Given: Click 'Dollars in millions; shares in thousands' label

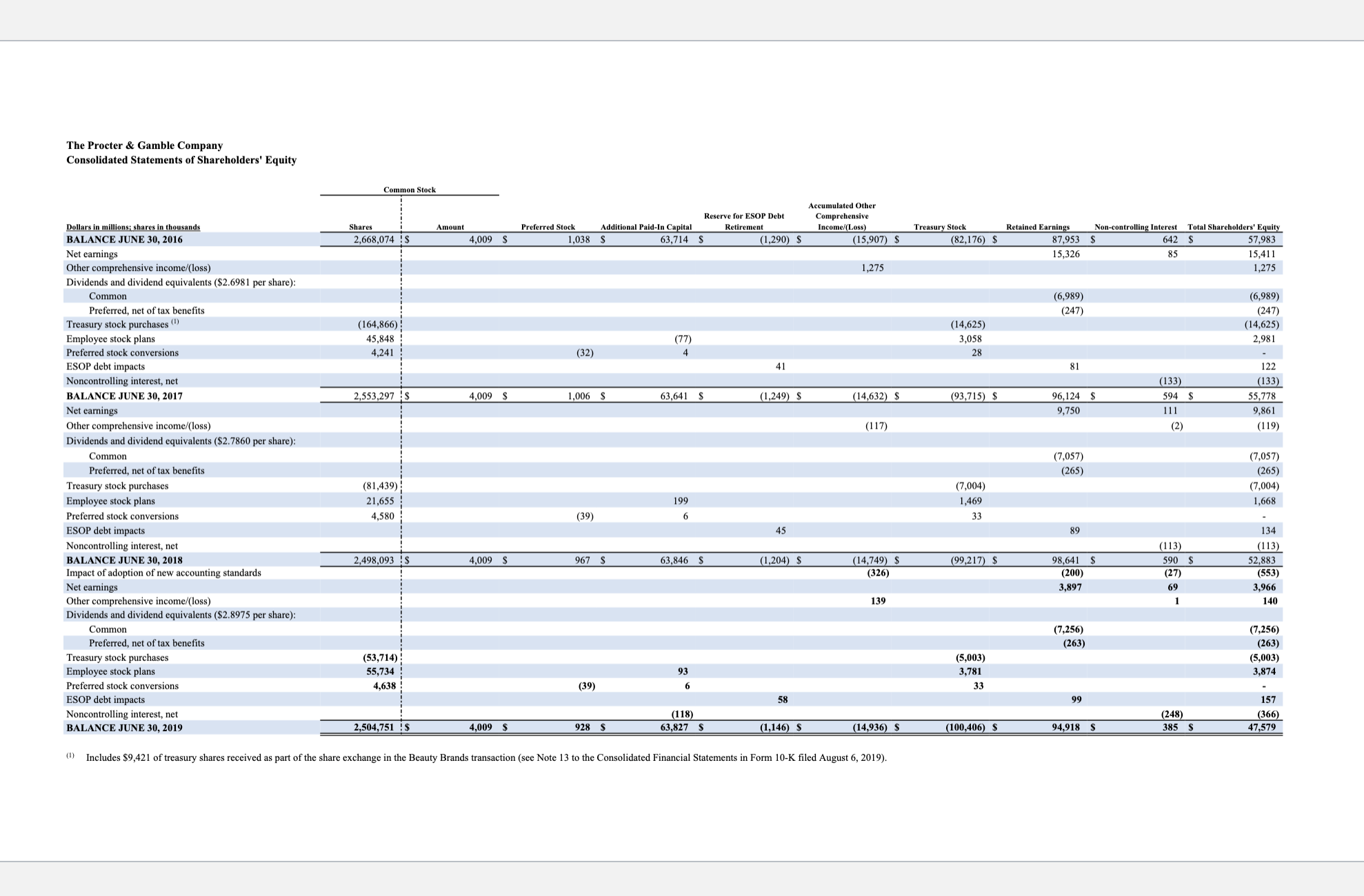Looking at the screenshot, I should (133, 227).
